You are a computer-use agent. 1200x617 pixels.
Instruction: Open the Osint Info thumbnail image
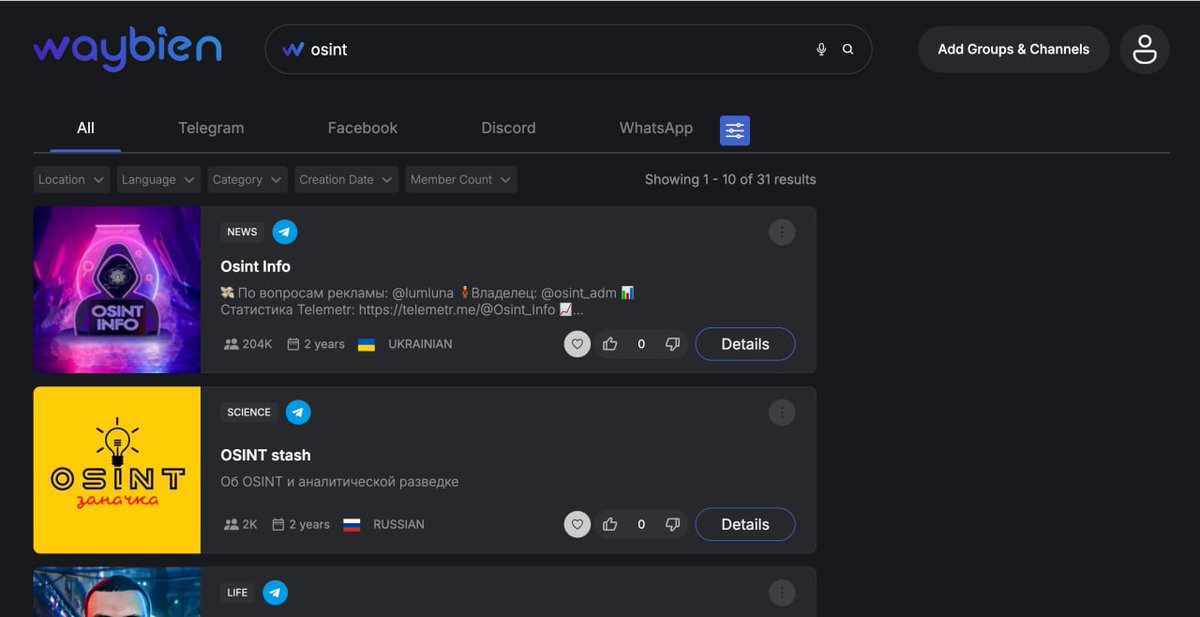pos(117,290)
